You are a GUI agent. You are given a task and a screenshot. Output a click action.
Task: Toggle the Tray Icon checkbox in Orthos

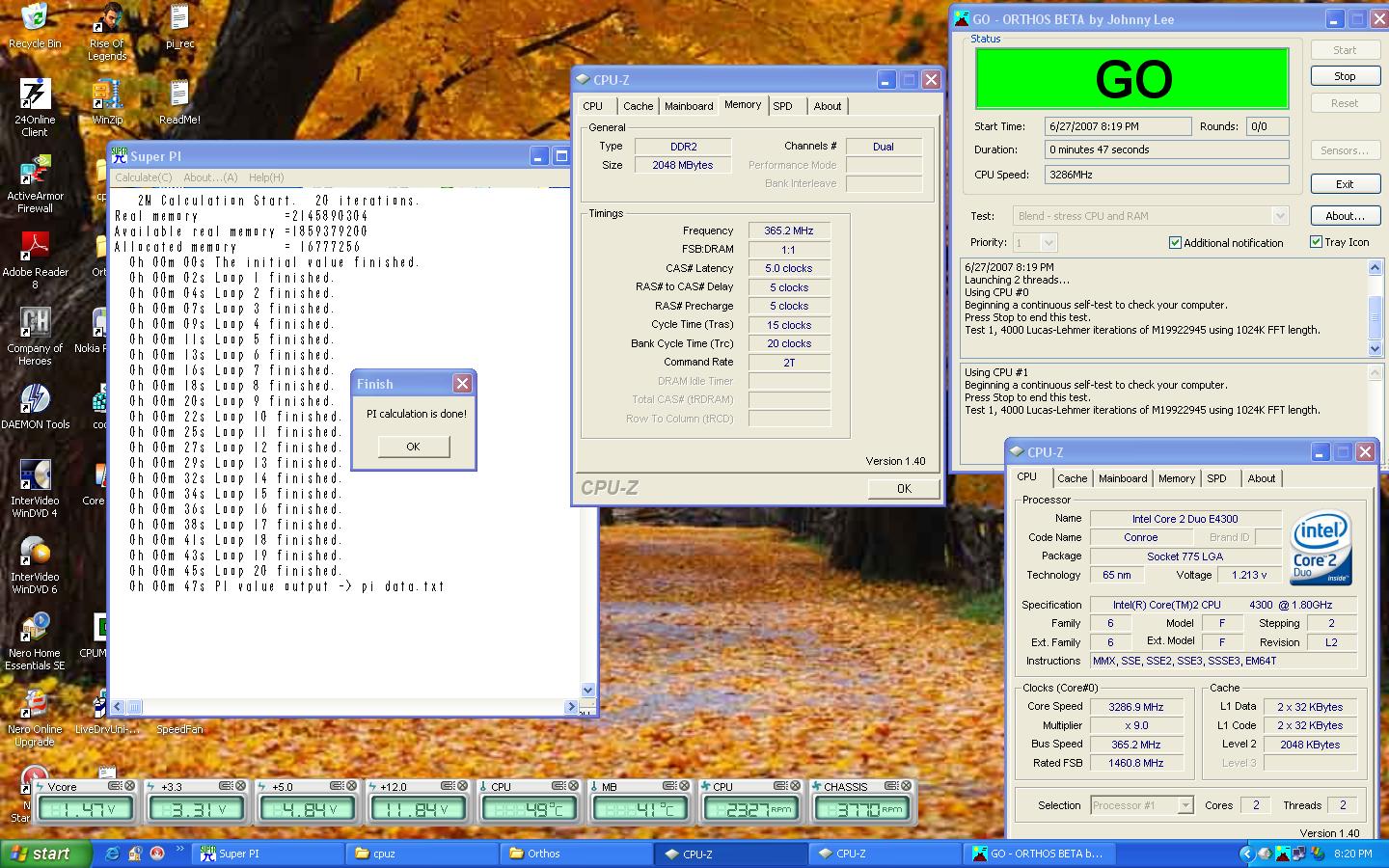click(1316, 242)
